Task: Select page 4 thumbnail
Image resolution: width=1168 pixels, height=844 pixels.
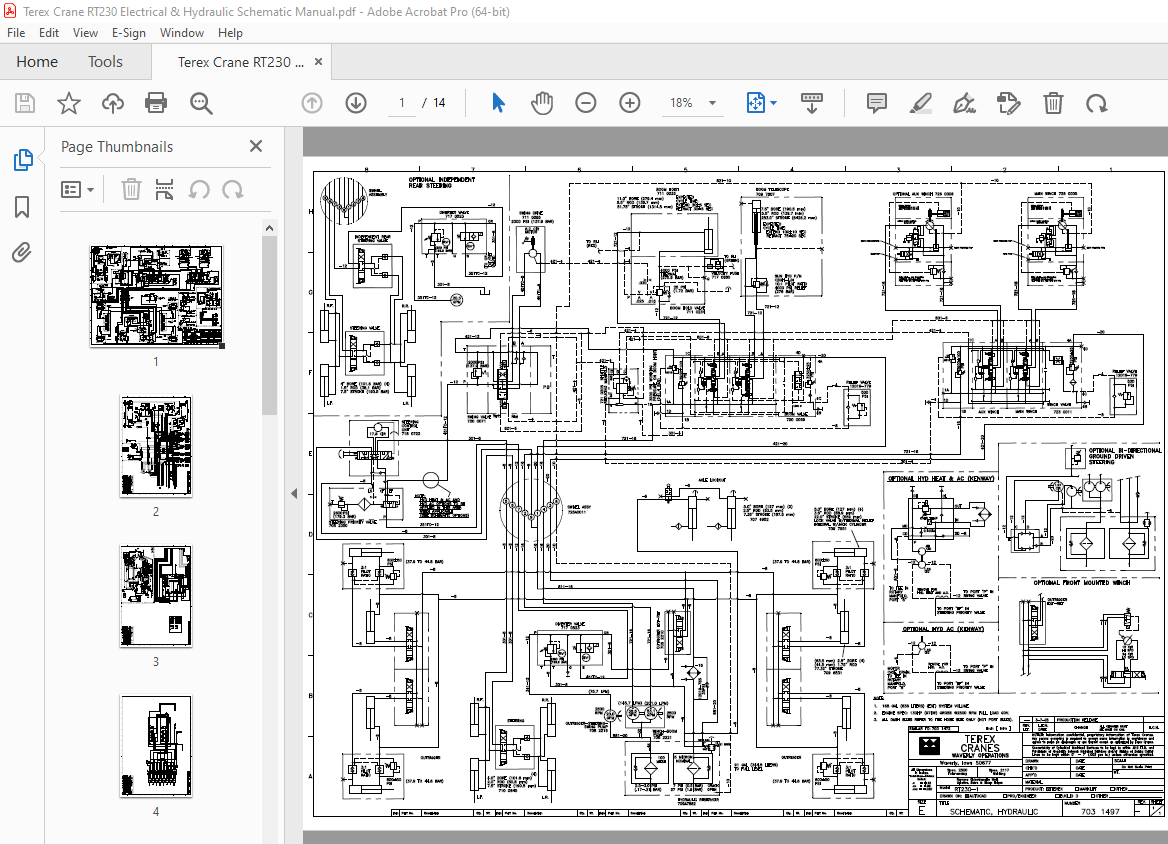Action: [156, 746]
